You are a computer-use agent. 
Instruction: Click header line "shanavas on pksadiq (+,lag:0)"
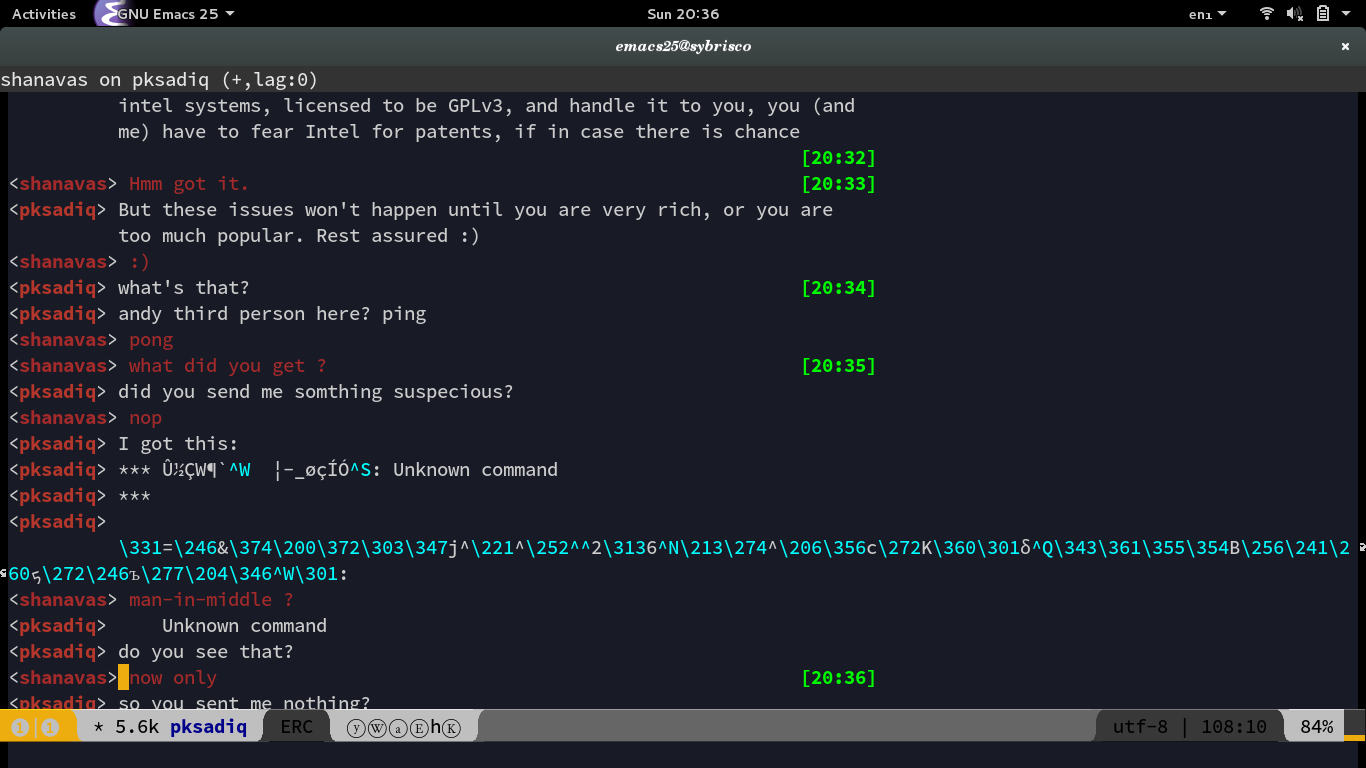[159, 80]
